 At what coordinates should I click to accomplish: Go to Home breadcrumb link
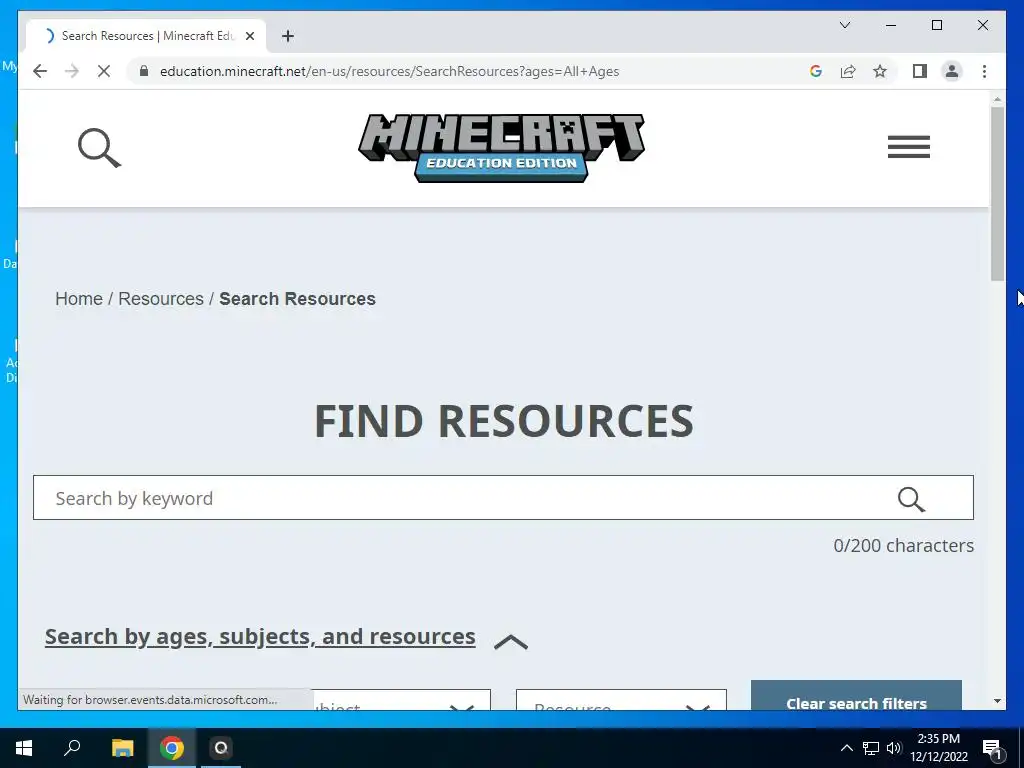click(x=79, y=299)
